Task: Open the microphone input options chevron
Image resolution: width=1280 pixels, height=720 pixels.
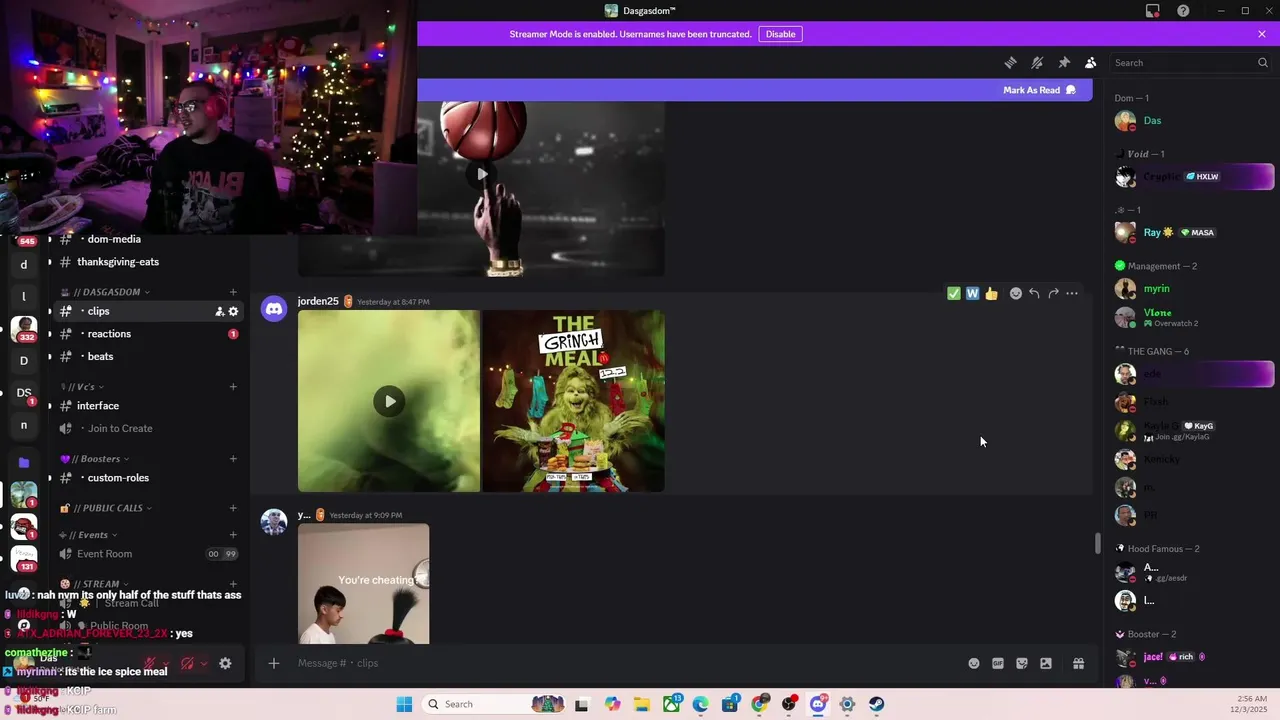Action: [165, 663]
